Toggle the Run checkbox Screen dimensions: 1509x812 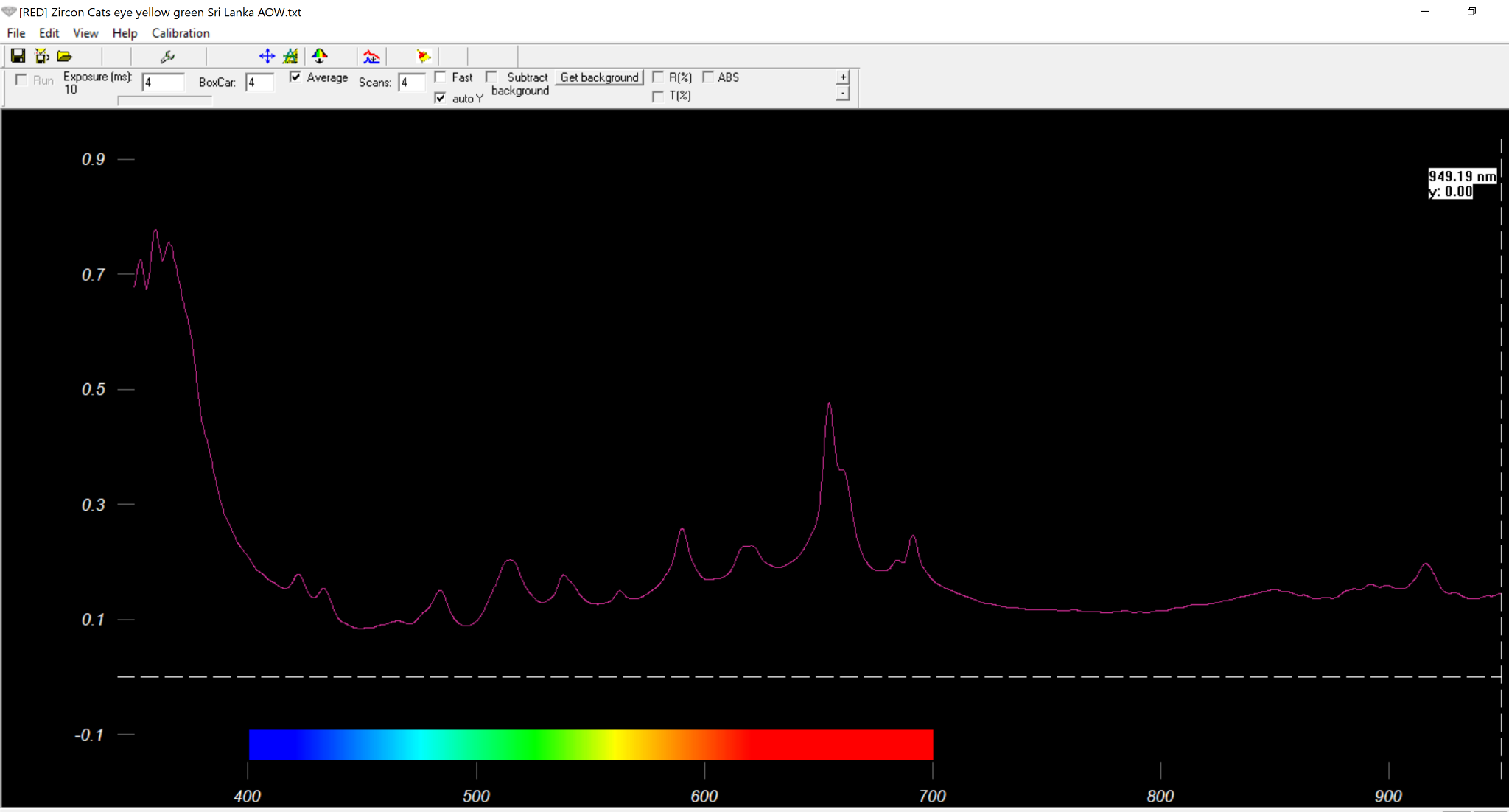point(21,80)
